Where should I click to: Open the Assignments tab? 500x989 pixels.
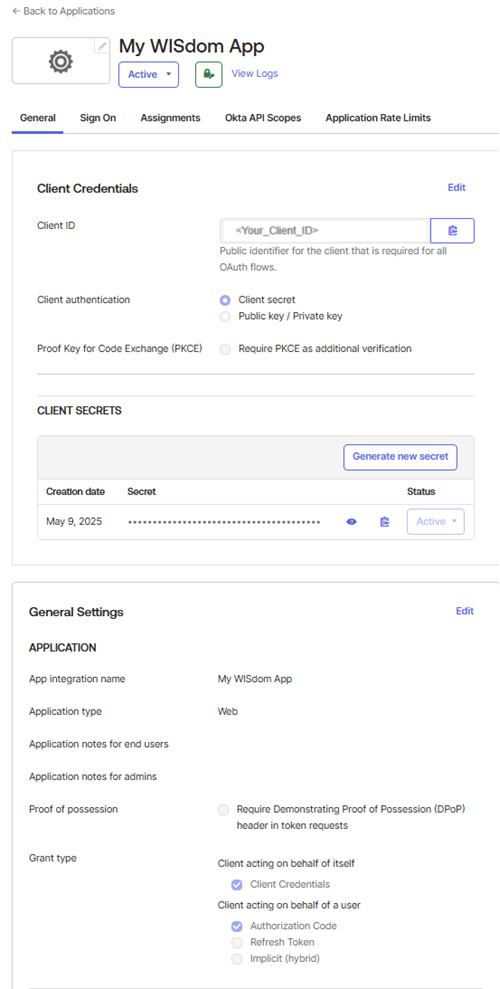170,118
